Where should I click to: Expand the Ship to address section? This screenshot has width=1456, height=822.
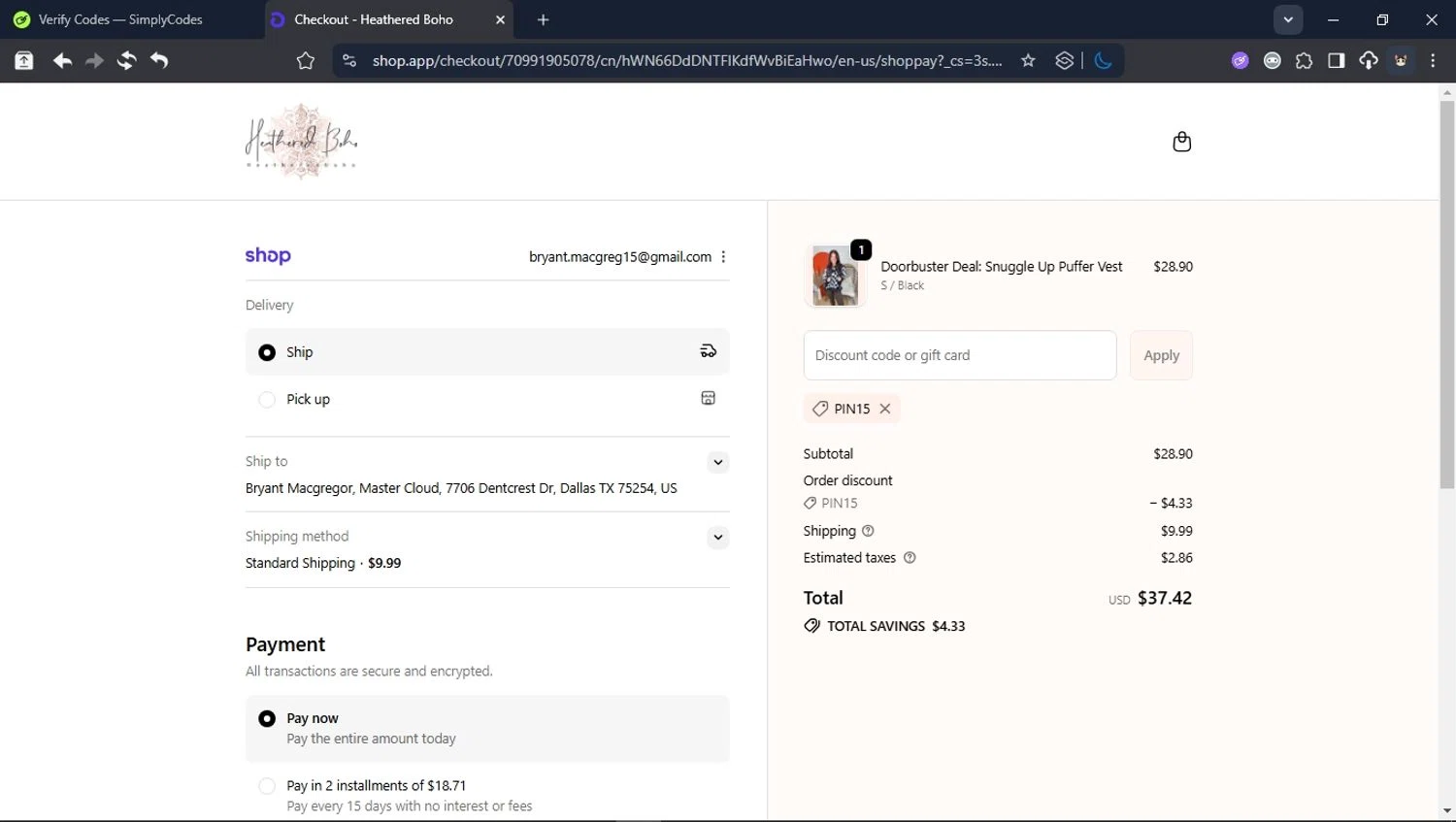717,462
